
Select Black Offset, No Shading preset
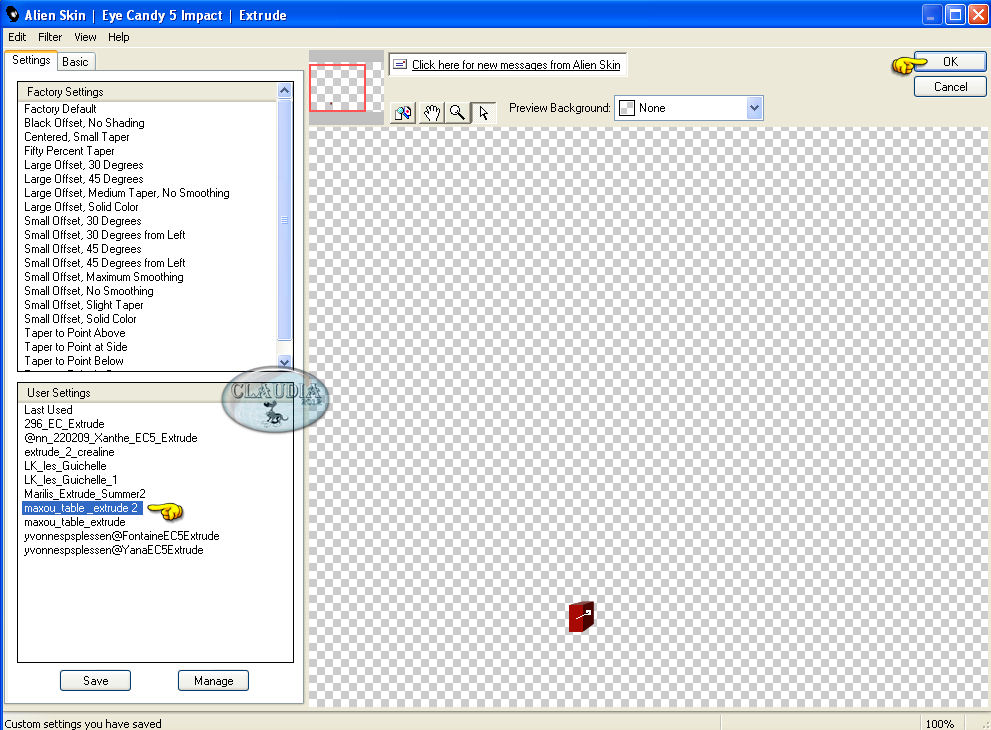84,123
